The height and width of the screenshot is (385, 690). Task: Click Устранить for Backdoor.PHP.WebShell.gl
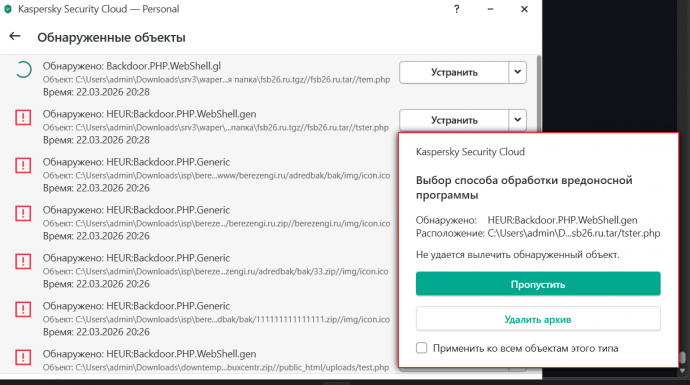(454, 72)
